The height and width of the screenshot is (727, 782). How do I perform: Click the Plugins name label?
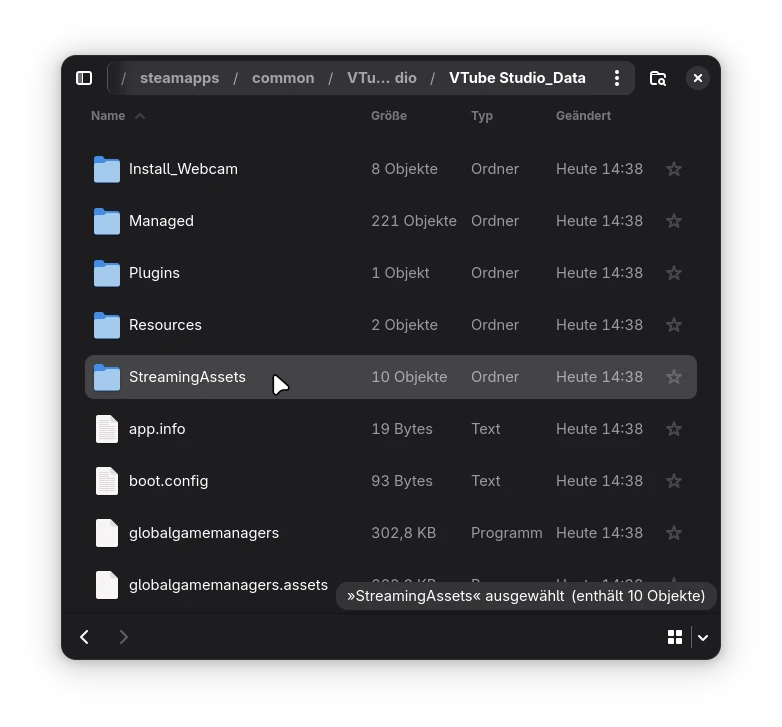(x=154, y=273)
